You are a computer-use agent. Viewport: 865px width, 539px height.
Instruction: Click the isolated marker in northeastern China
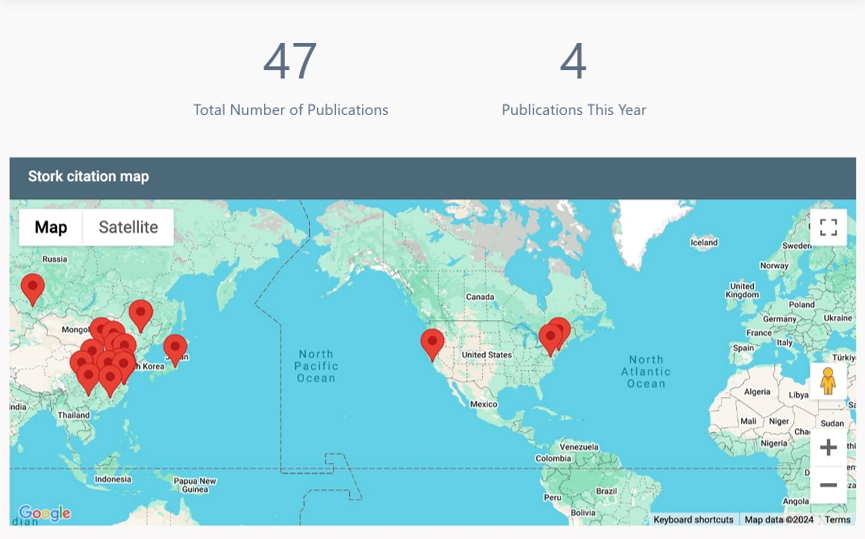click(141, 313)
